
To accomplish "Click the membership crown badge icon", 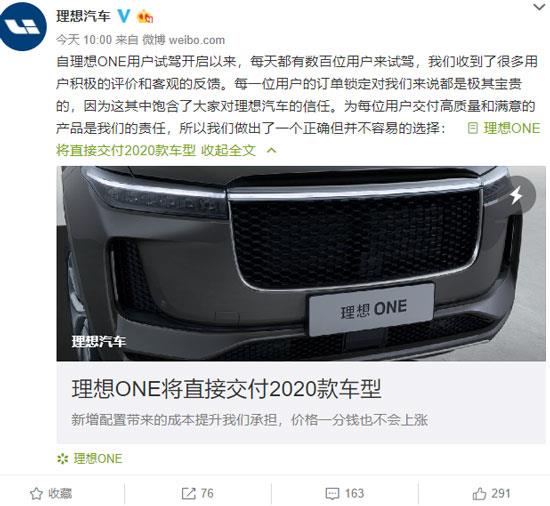I will (145, 16).
